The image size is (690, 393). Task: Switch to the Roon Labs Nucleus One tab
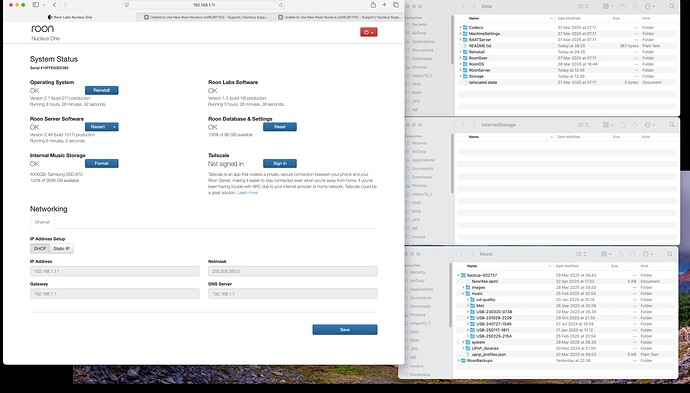pyautogui.click(x=70, y=17)
